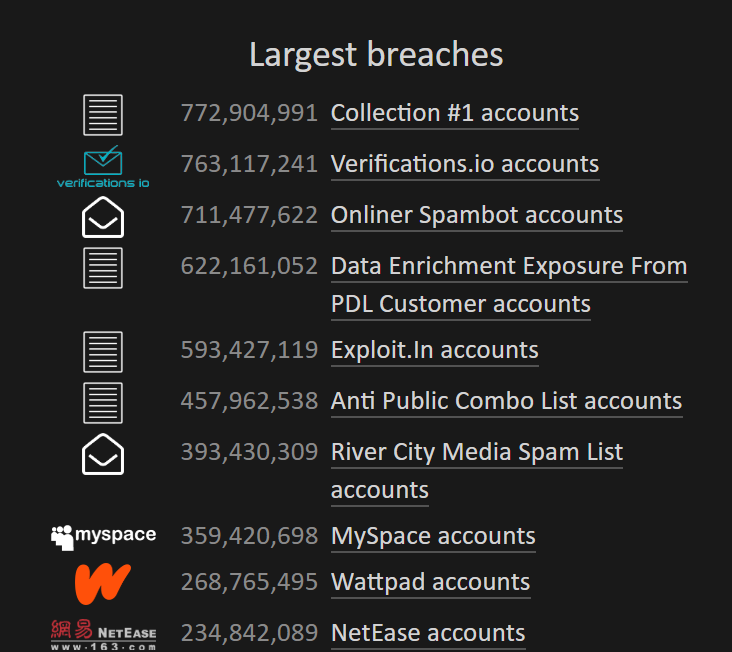Open the Wattpad accounts link
This screenshot has width=732, height=652.
(x=430, y=582)
